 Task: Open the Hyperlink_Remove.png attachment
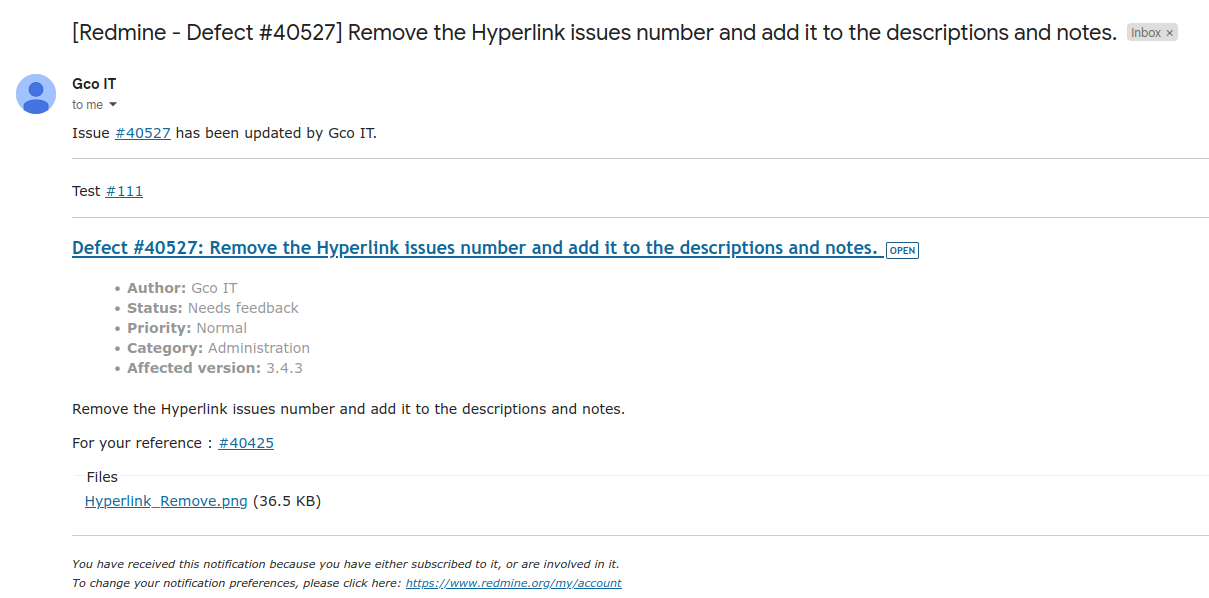166,501
